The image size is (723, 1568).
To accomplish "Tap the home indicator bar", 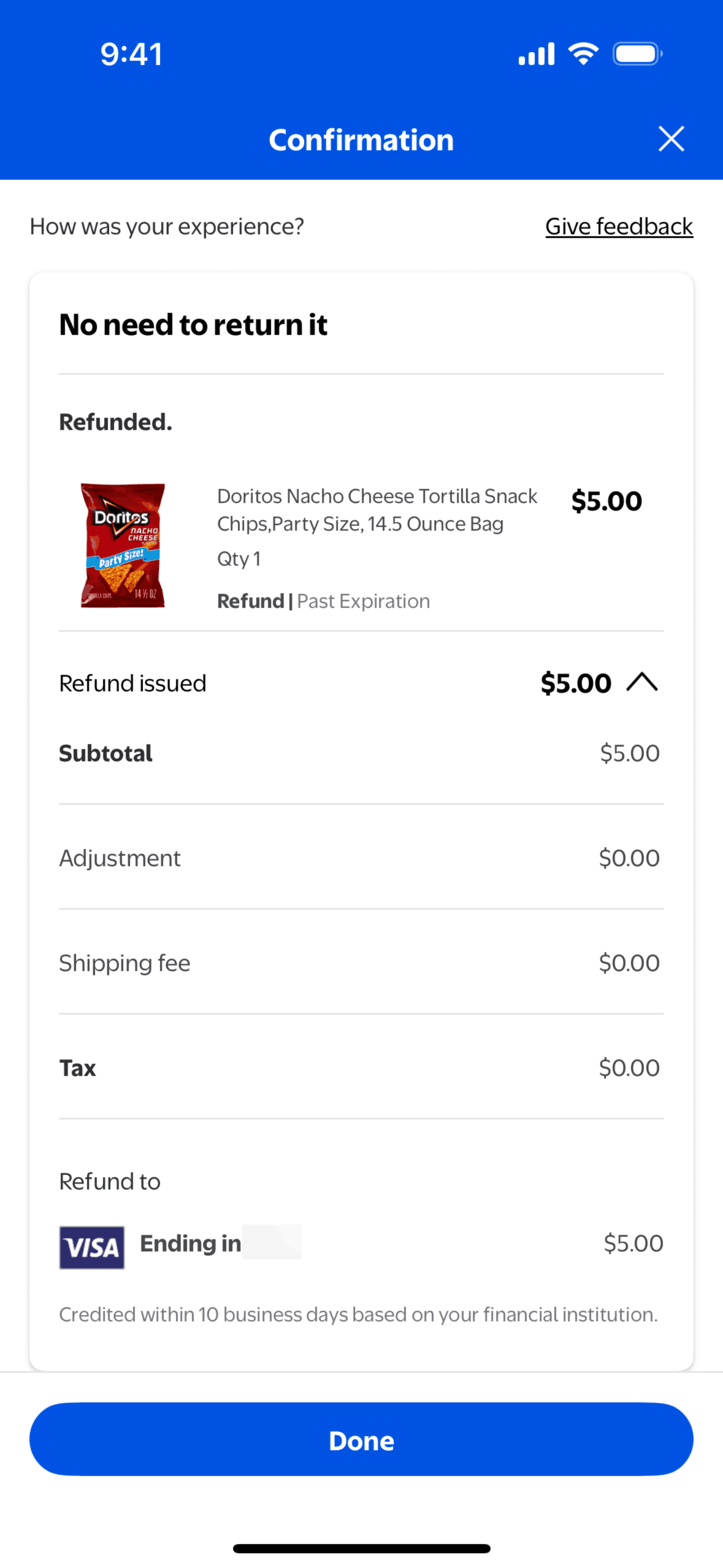I will (361, 1548).
